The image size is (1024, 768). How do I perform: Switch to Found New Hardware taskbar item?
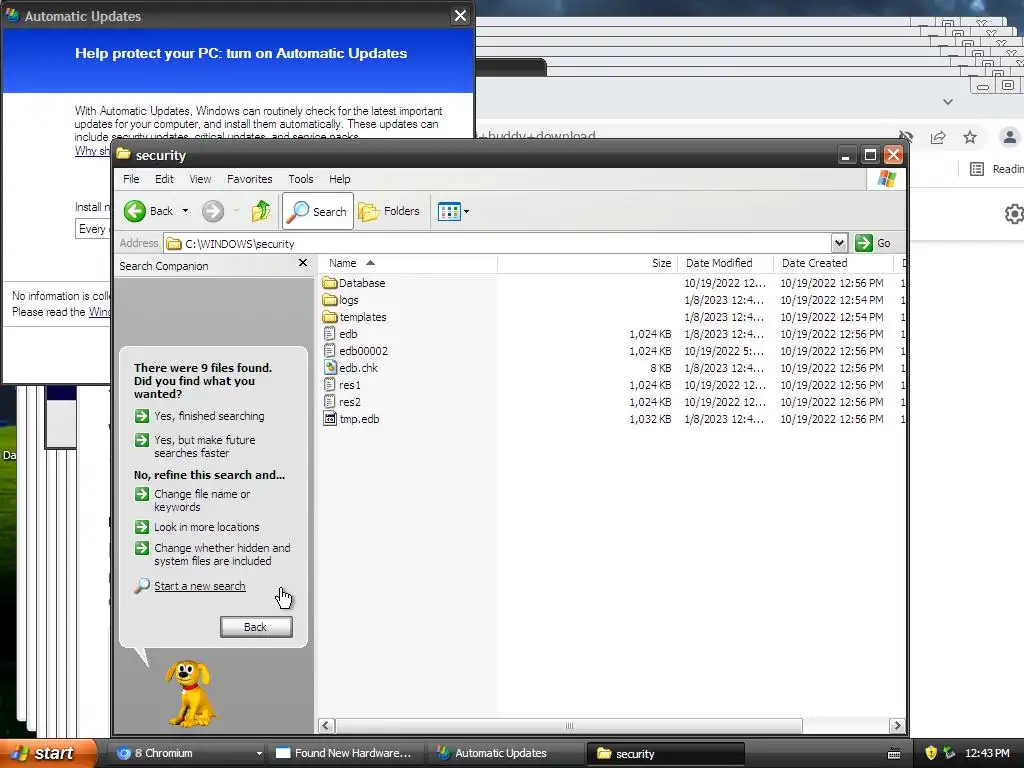(x=345, y=753)
